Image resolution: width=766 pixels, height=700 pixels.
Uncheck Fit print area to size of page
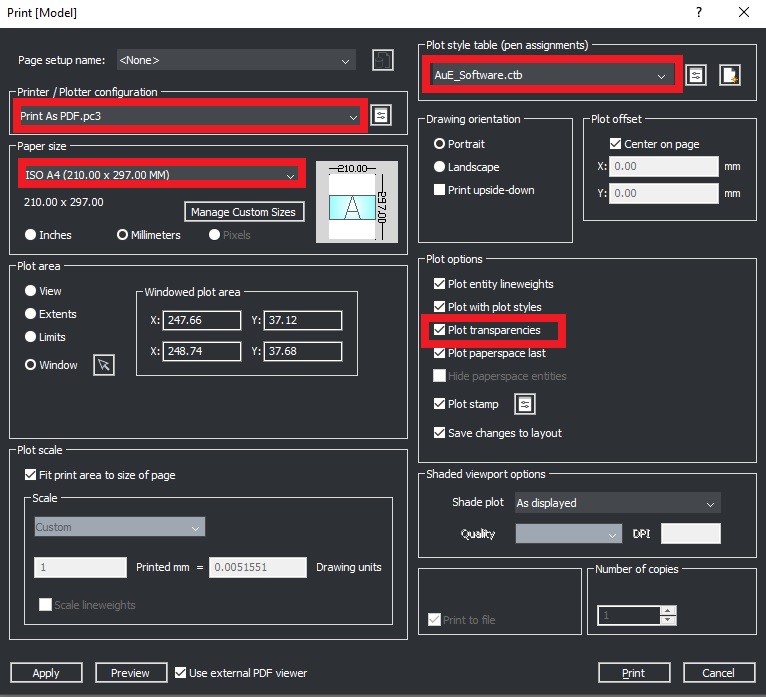29,475
